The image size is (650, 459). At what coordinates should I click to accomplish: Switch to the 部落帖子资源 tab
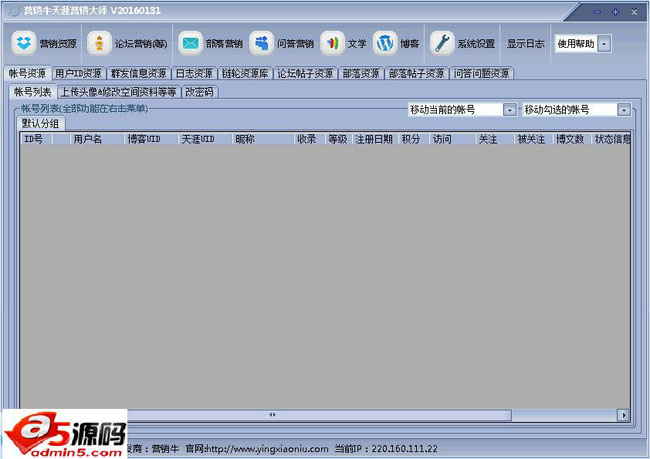[x=417, y=74]
